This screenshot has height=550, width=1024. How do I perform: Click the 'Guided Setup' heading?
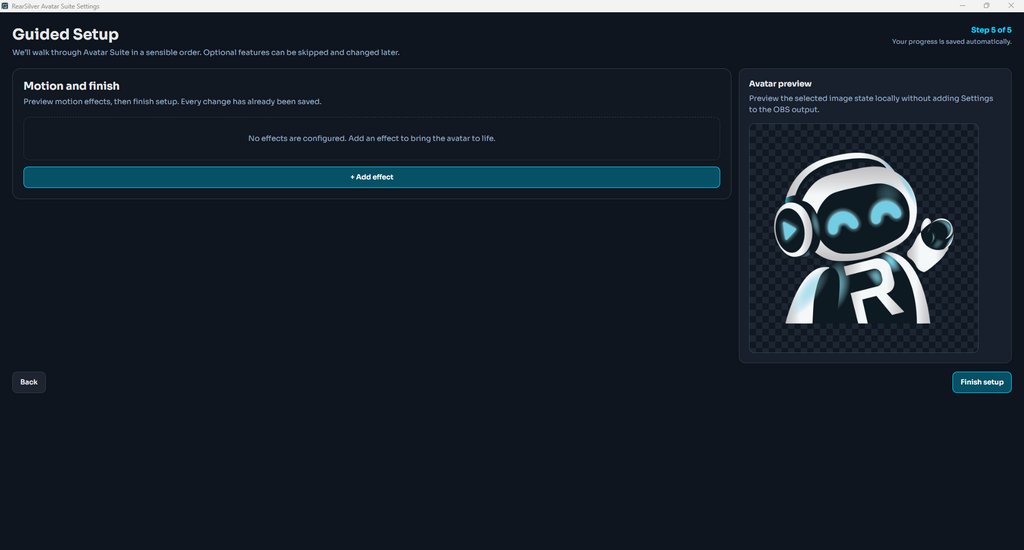click(x=65, y=34)
